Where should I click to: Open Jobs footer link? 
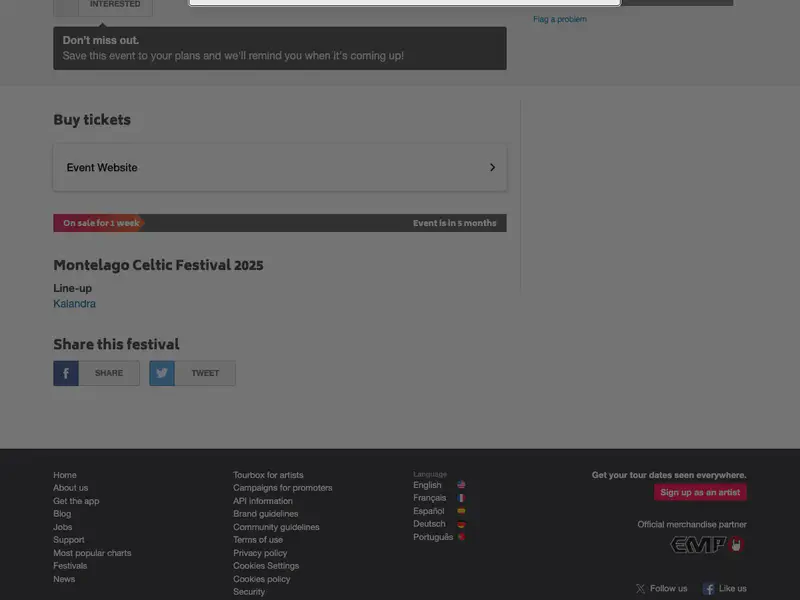click(x=63, y=527)
